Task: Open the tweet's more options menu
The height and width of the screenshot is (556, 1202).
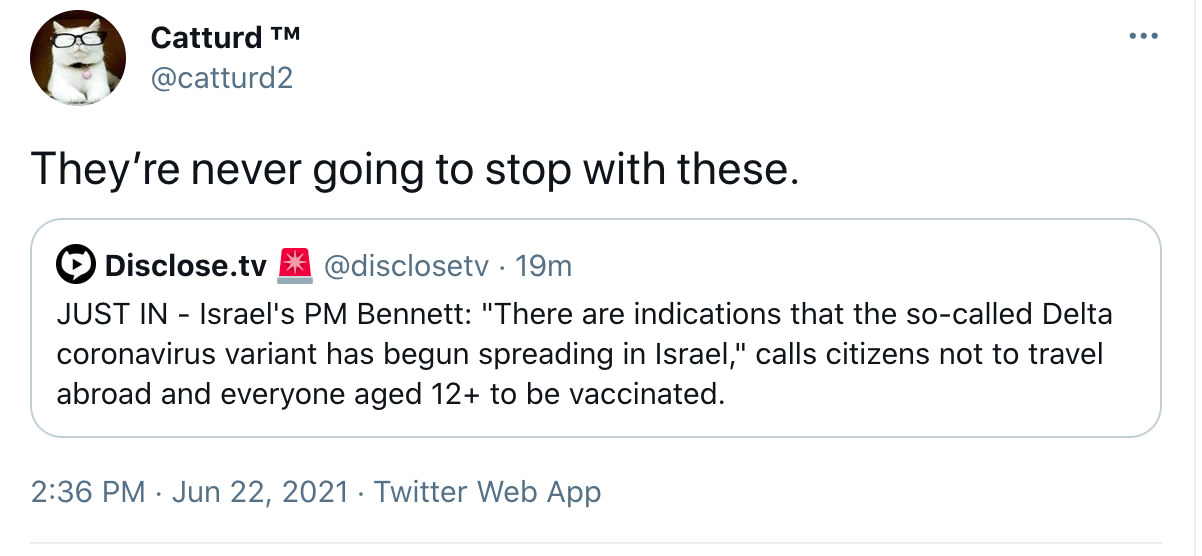Action: click(x=1141, y=36)
